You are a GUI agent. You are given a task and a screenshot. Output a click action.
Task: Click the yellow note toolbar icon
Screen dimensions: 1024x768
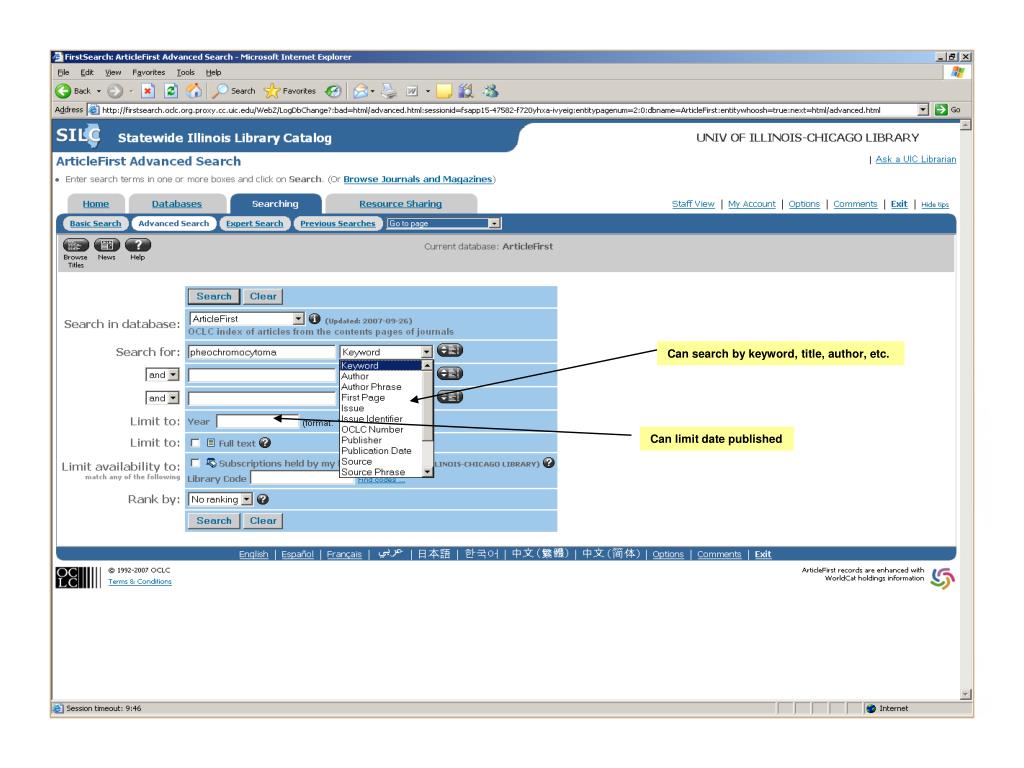(x=444, y=91)
